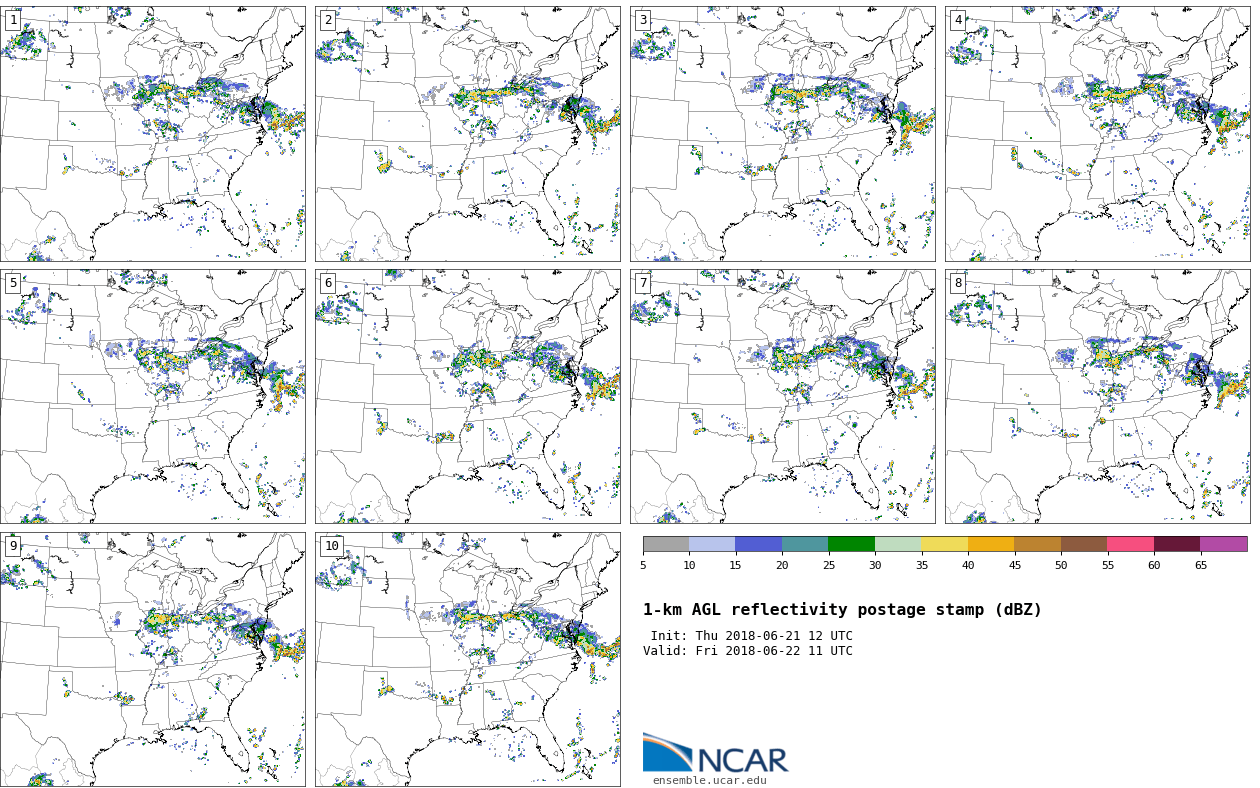This screenshot has height=788, width=1260.
Task: Click the reflectivity postage stamp title
Action: [842, 610]
